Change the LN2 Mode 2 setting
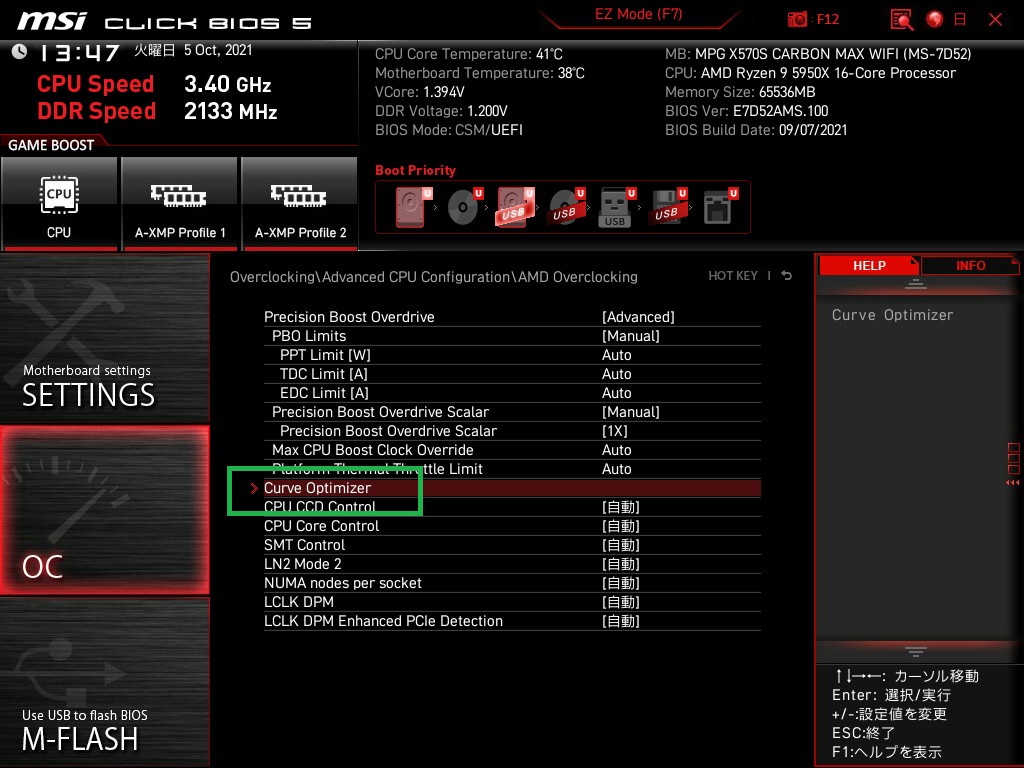 coord(512,564)
